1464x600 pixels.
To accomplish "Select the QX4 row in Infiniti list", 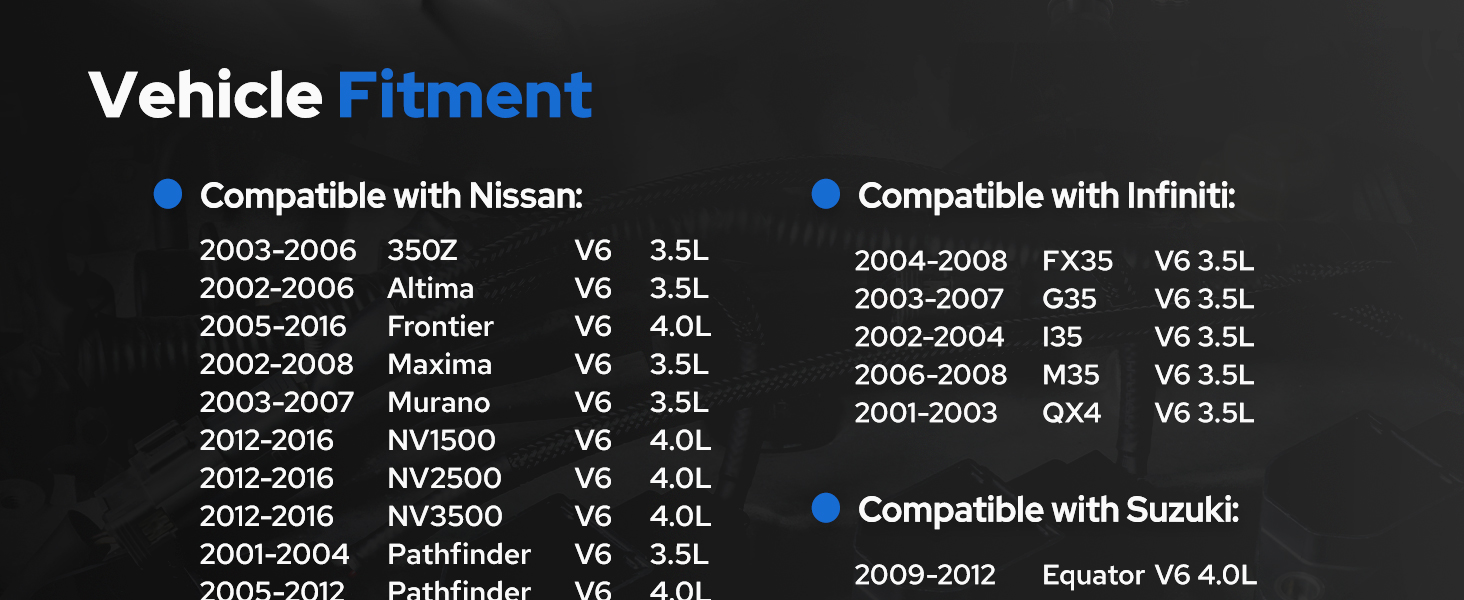I will (1054, 413).
